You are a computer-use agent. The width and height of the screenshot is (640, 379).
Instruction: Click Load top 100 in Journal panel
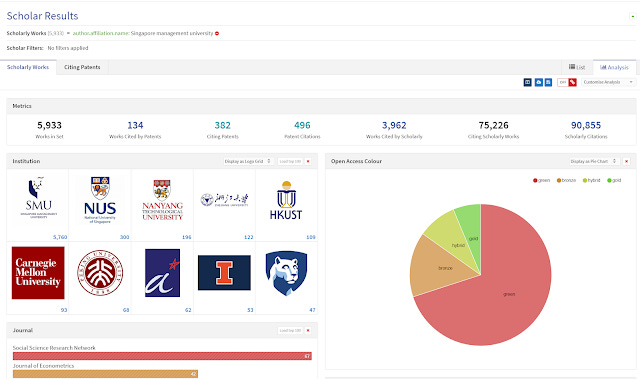point(290,330)
